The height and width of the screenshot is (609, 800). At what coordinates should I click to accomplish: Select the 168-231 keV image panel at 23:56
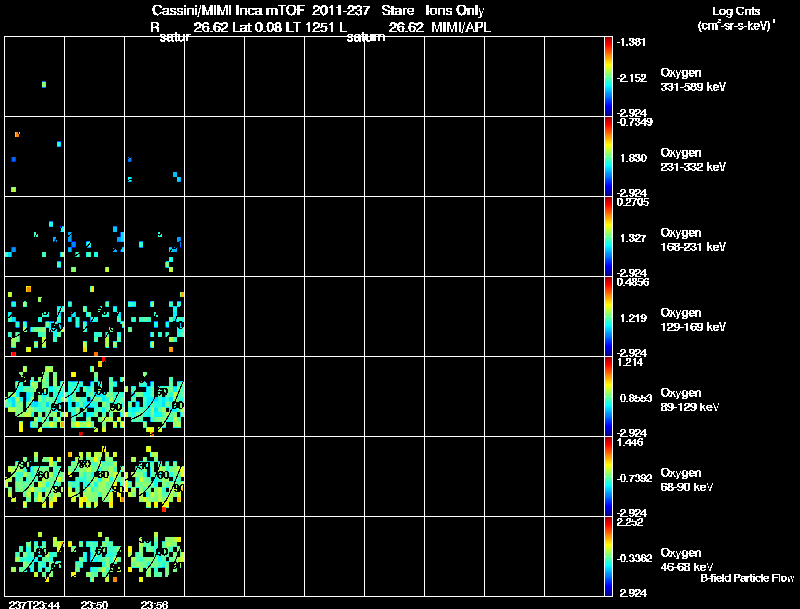(155, 237)
